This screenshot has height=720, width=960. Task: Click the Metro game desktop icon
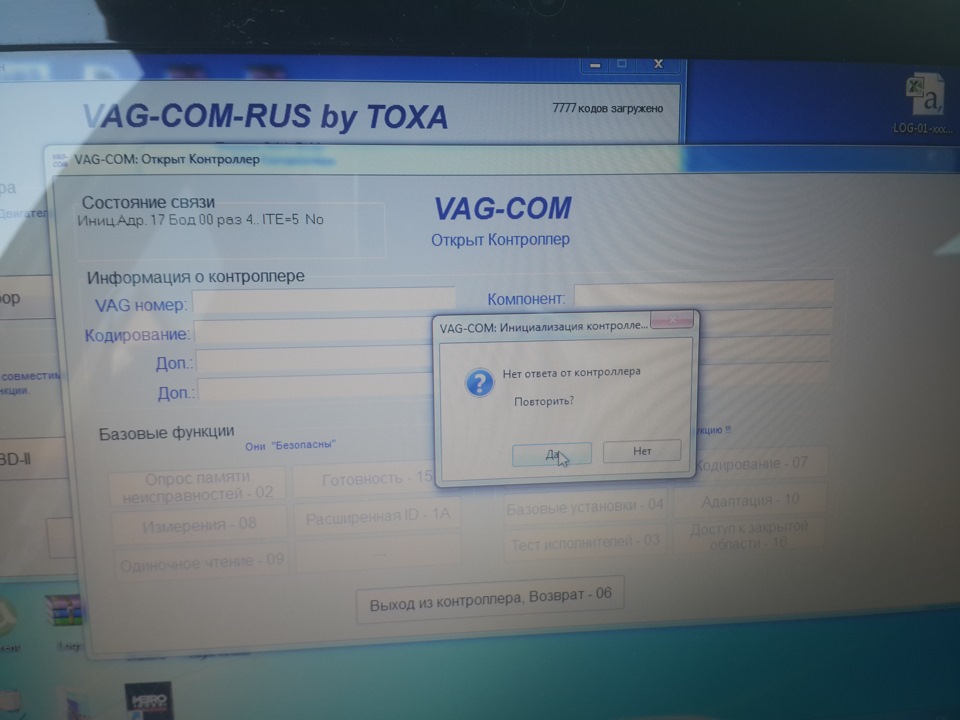(x=148, y=700)
